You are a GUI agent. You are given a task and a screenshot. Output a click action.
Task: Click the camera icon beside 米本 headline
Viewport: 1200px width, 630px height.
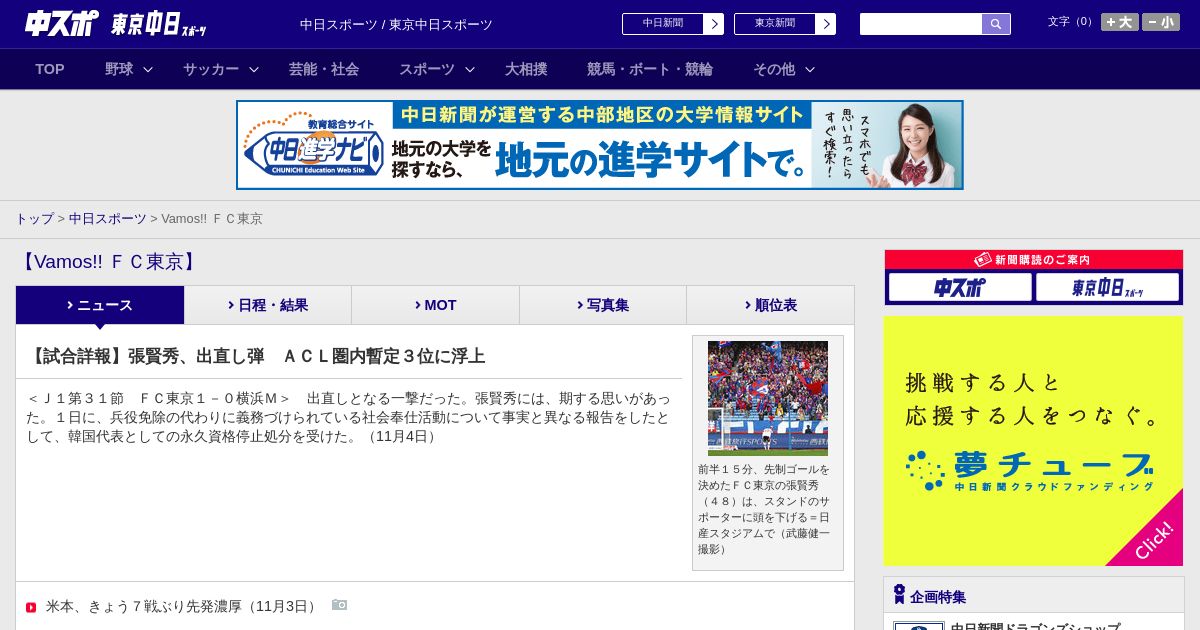(x=339, y=605)
